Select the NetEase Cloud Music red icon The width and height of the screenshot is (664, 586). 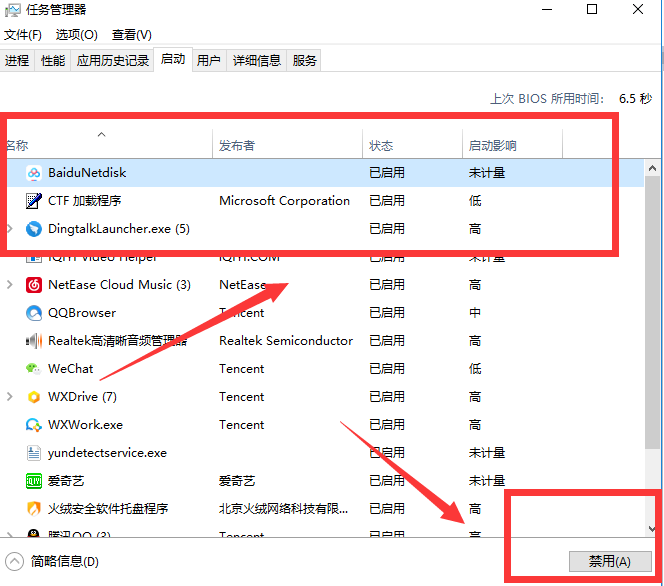(32, 285)
